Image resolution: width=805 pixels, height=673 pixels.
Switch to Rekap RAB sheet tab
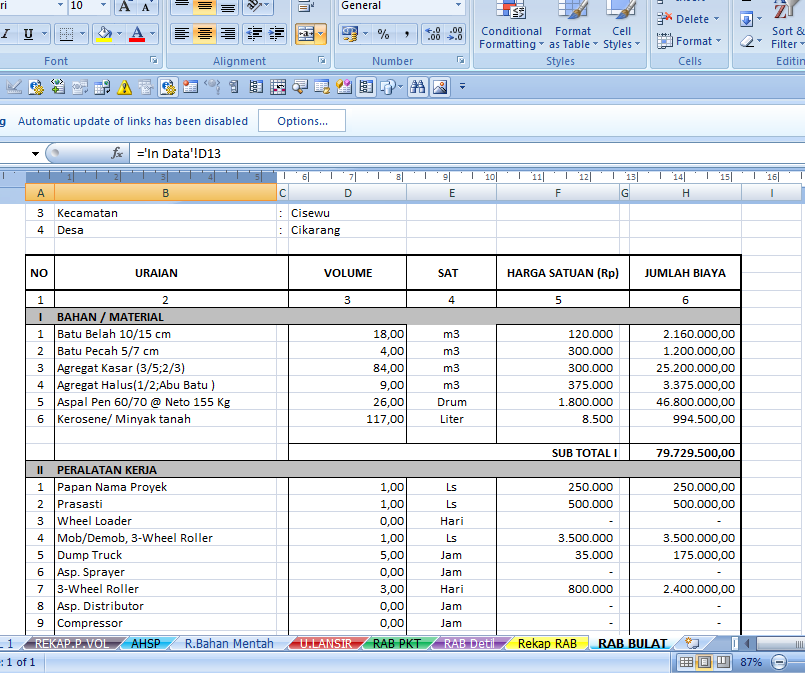(x=547, y=643)
